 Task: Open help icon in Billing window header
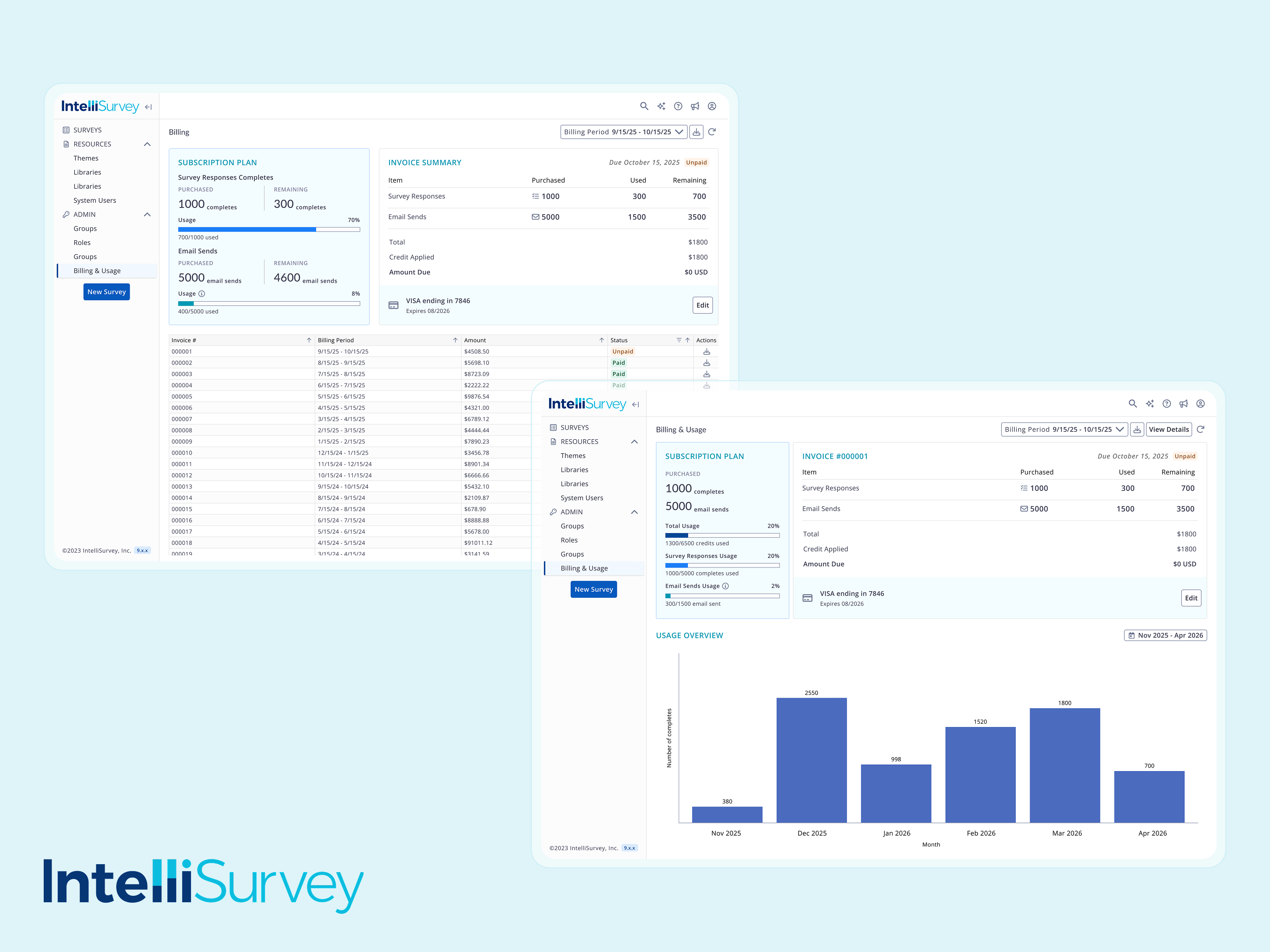(678, 106)
